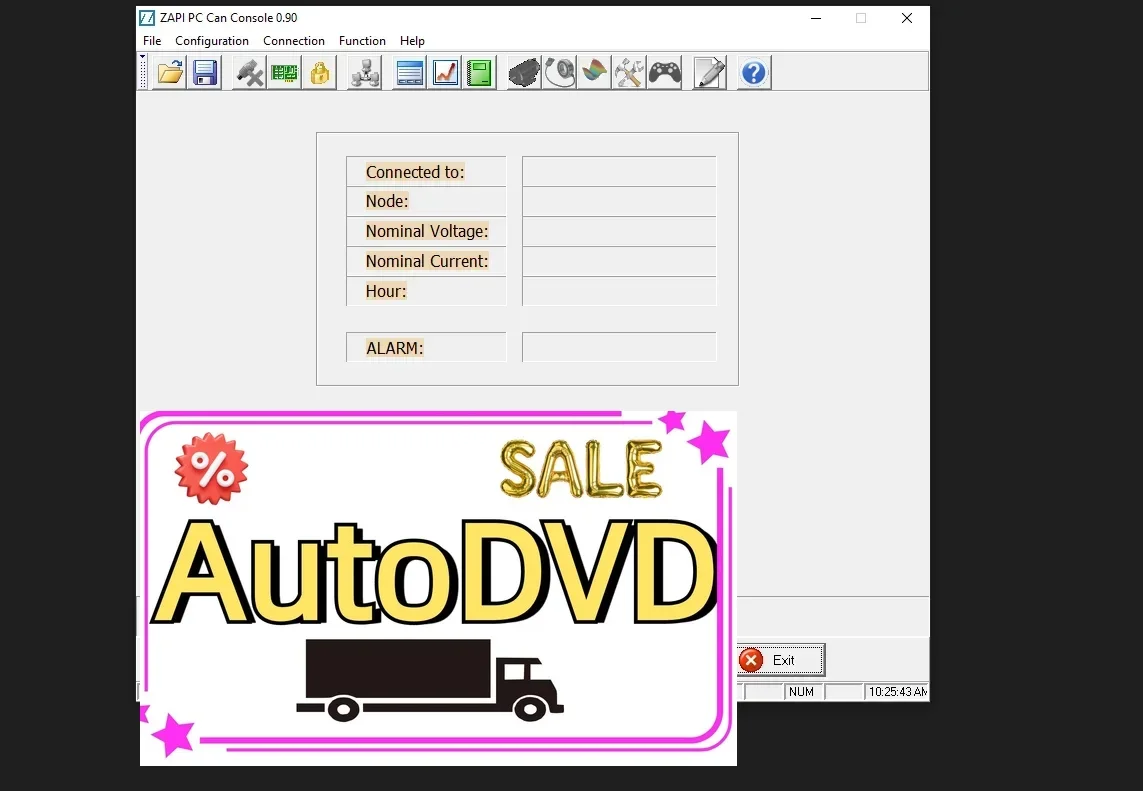Click the black electric motor icon
The width and height of the screenshot is (1143, 791).
[x=524, y=73]
